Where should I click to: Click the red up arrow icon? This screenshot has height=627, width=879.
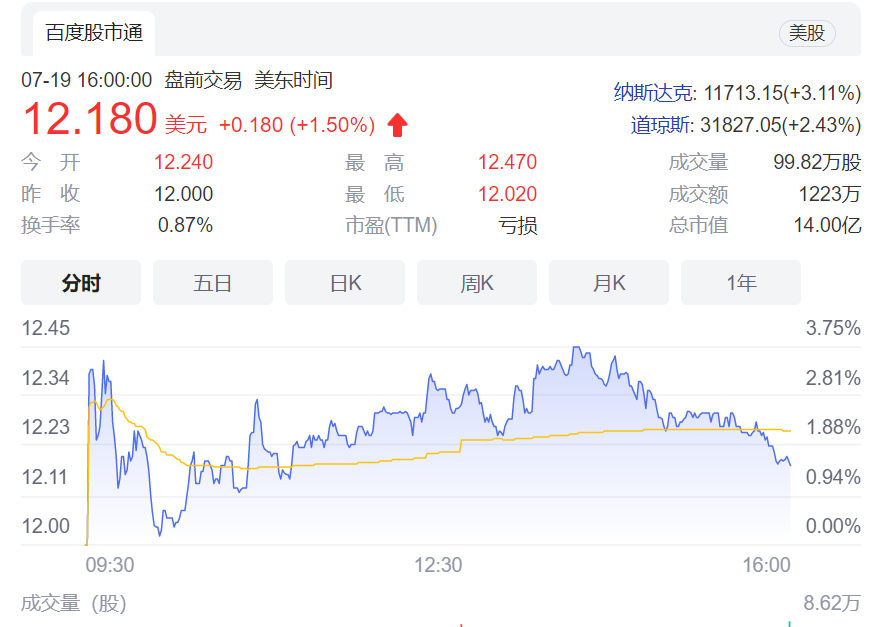(398, 125)
